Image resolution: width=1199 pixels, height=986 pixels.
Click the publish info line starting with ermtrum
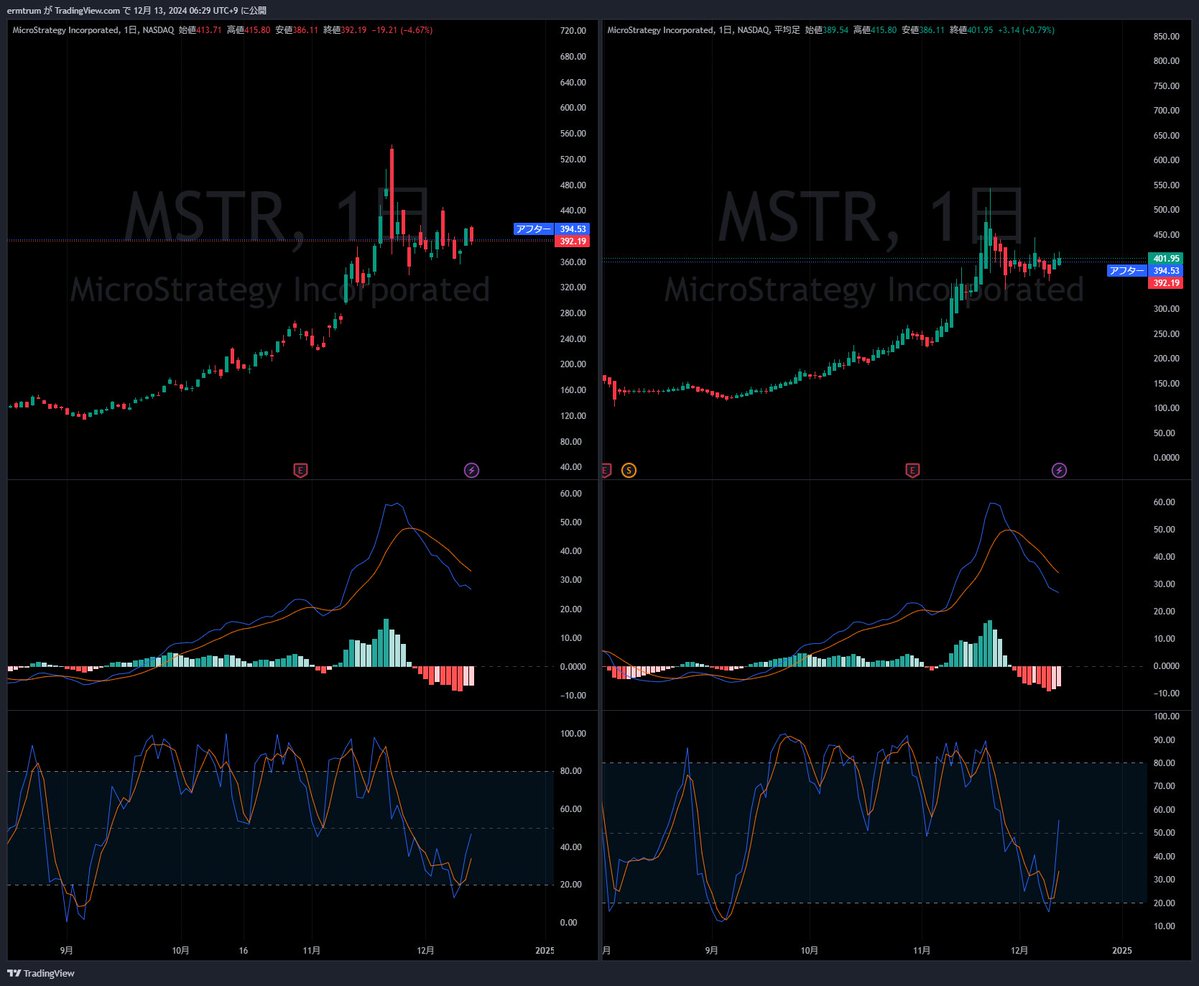click(x=137, y=11)
